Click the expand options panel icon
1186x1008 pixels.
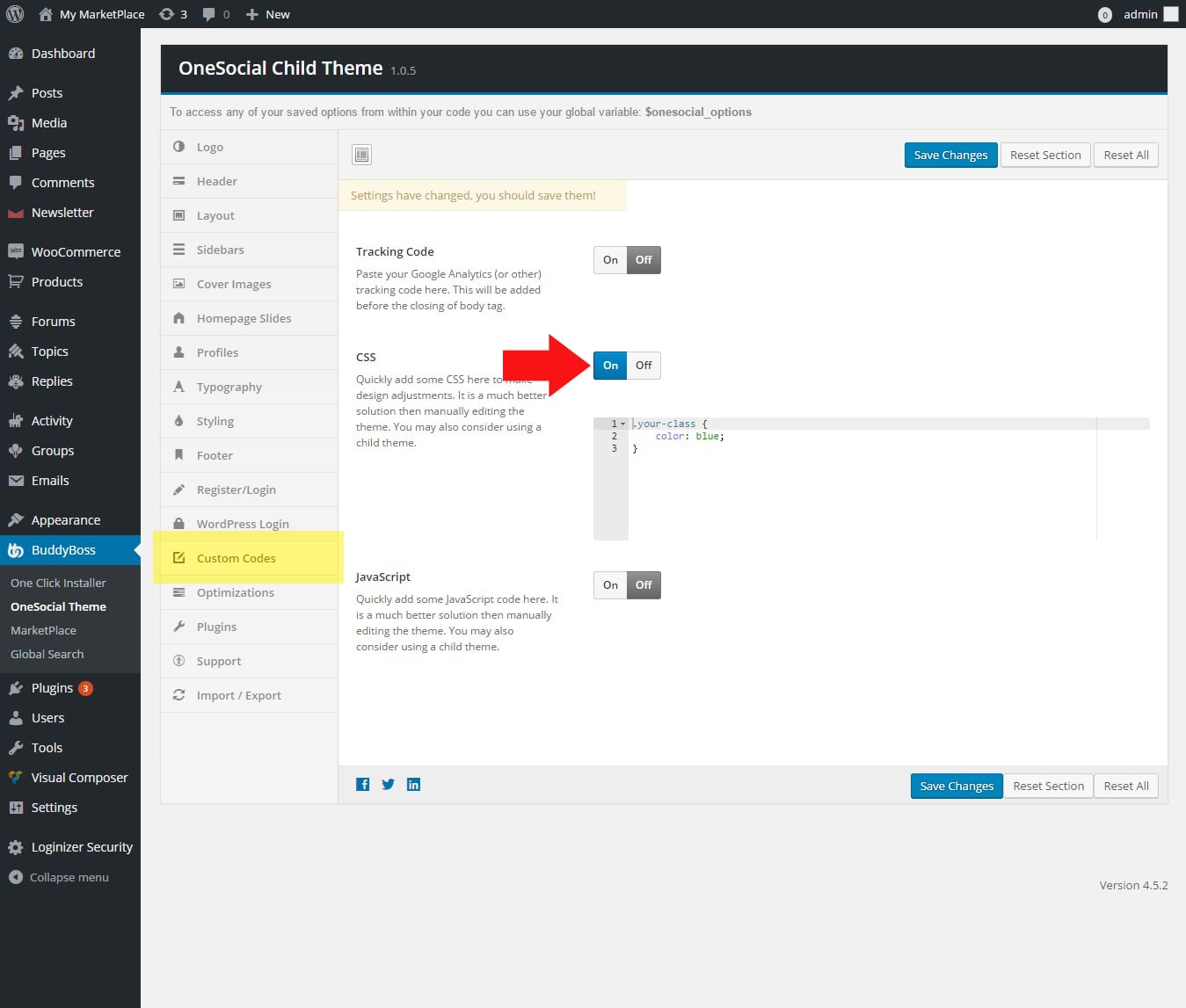pyautogui.click(x=361, y=155)
